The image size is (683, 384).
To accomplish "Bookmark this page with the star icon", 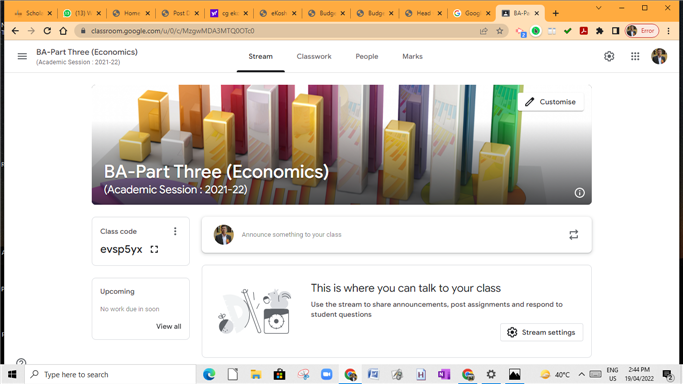I will click(x=500, y=31).
